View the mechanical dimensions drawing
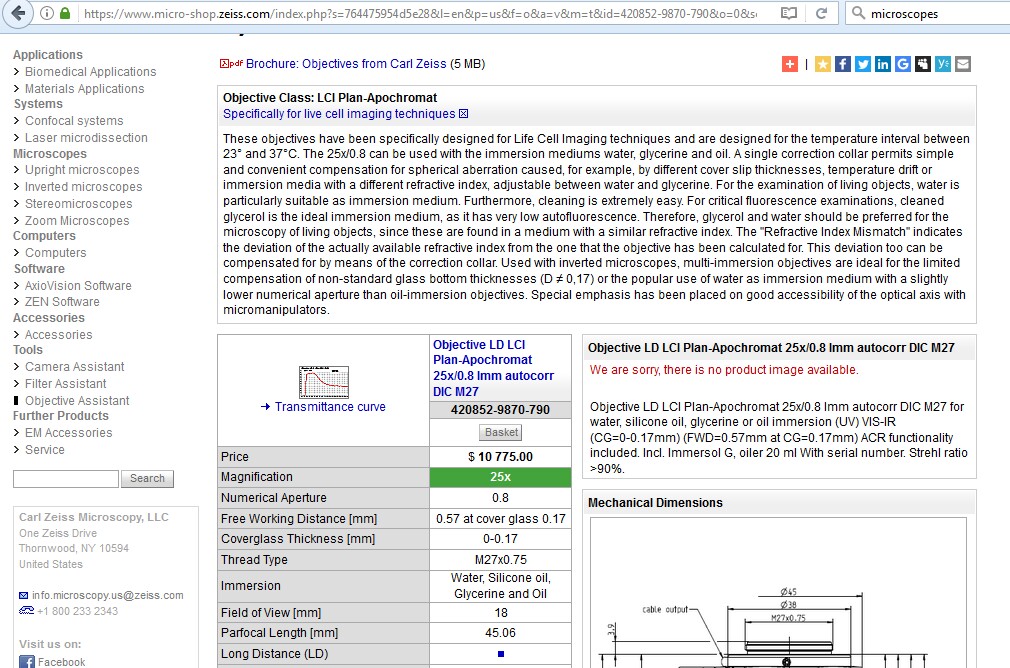The image size is (1010, 668). 778,593
